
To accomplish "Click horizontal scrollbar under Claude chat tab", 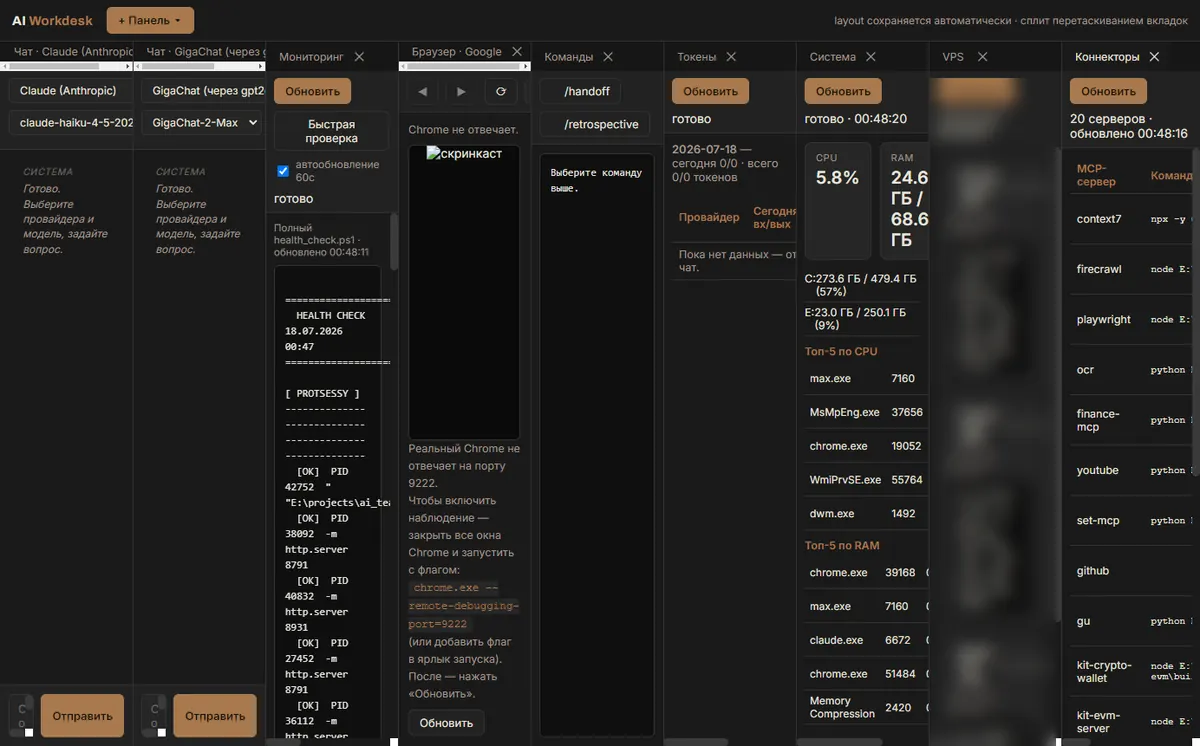I will click(64, 66).
